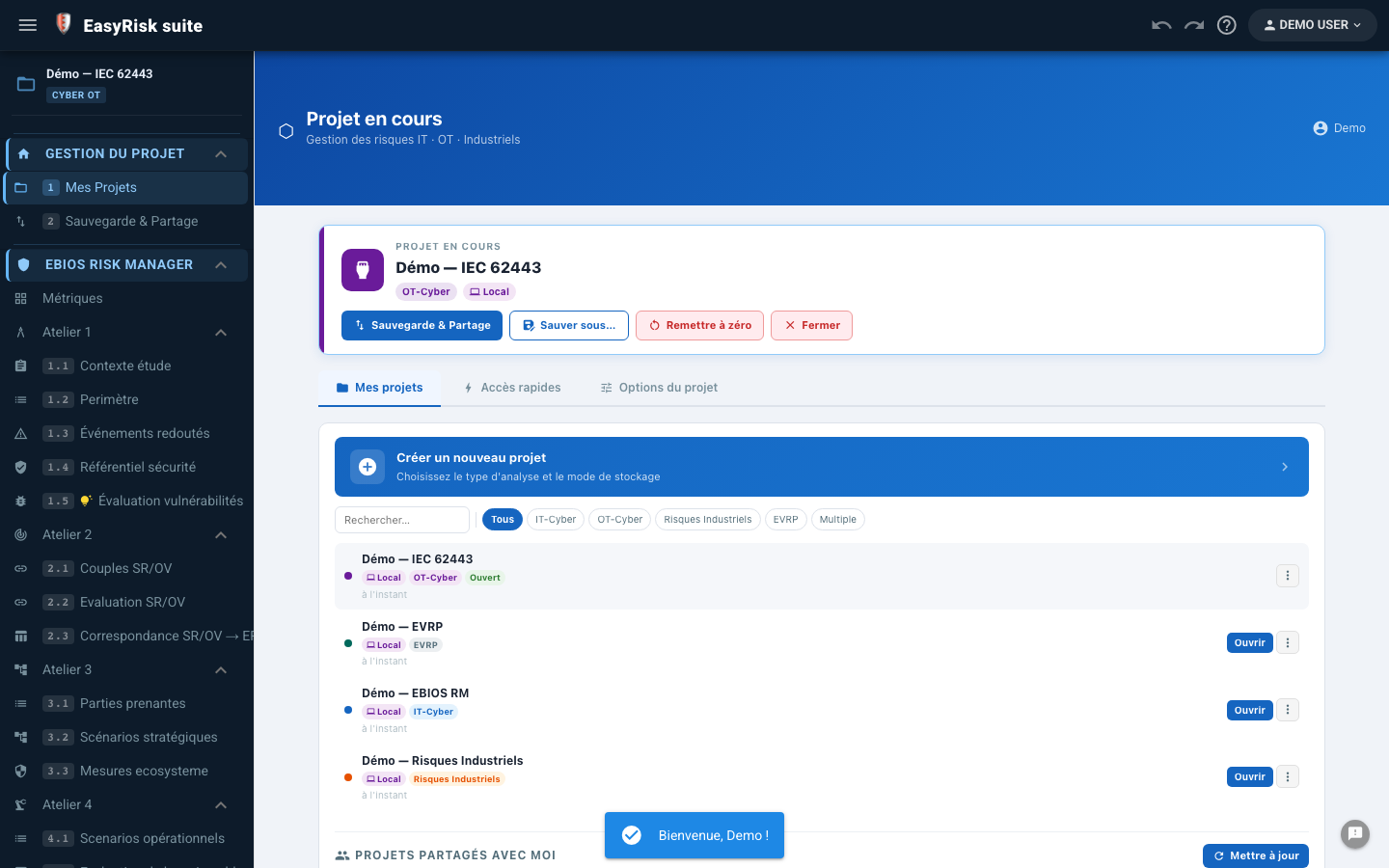1389x868 pixels.
Task: Select the Multiple filter chip
Action: 838,520
